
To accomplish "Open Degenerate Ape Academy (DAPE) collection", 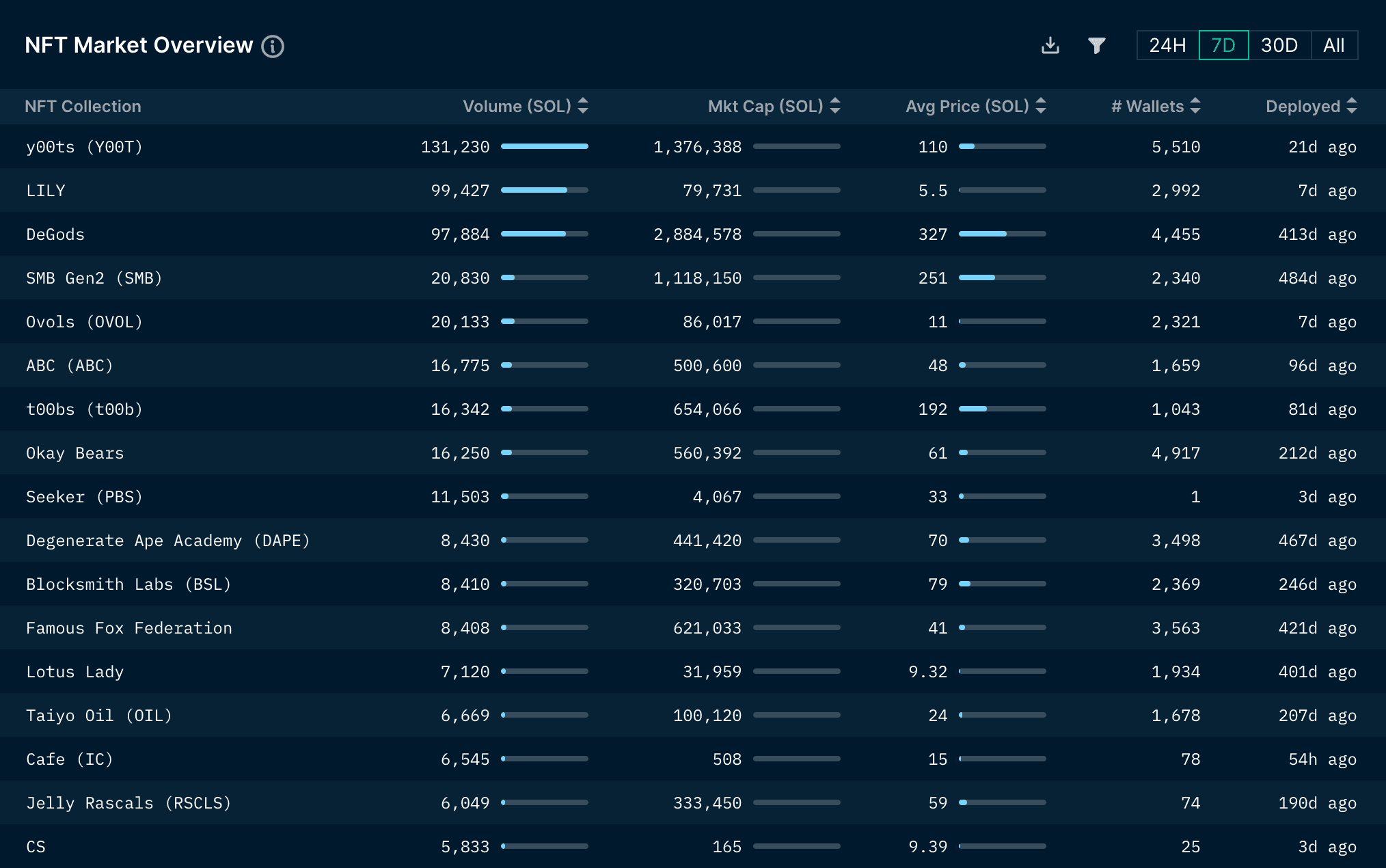I will pos(167,541).
